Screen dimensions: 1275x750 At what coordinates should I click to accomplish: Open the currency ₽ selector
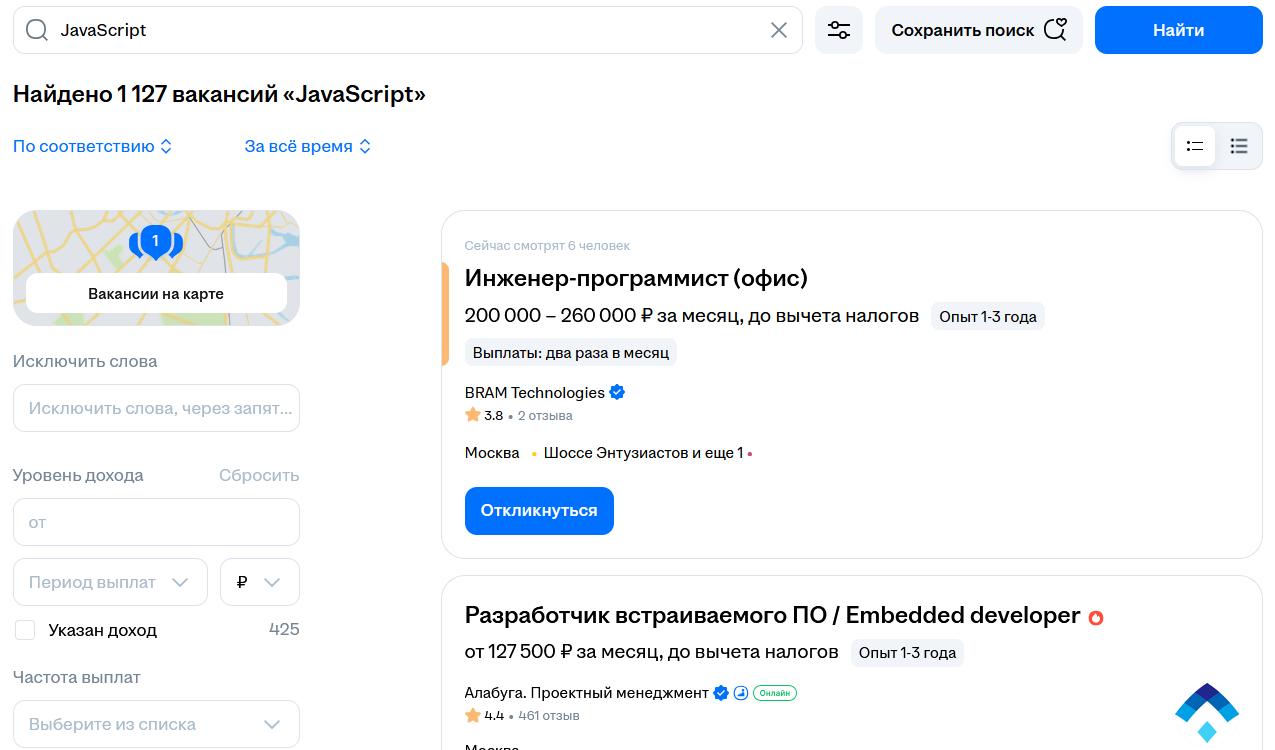click(x=259, y=581)
